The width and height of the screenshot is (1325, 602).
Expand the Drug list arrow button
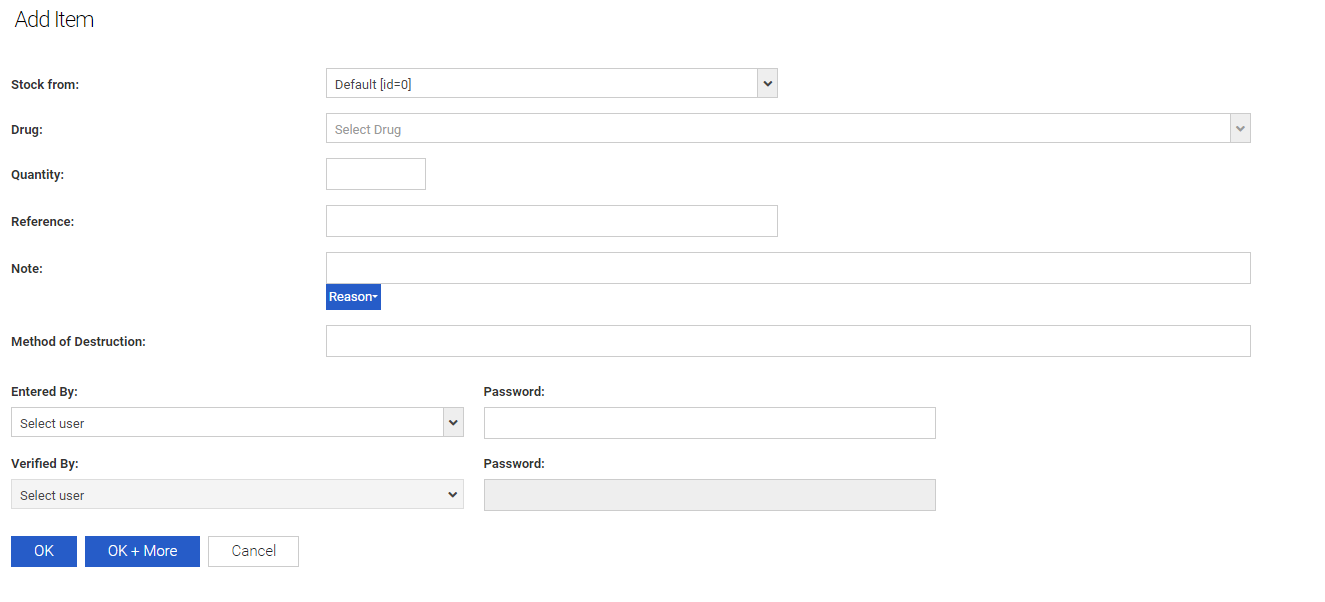pyautogui.click(x=1240, y=129)
